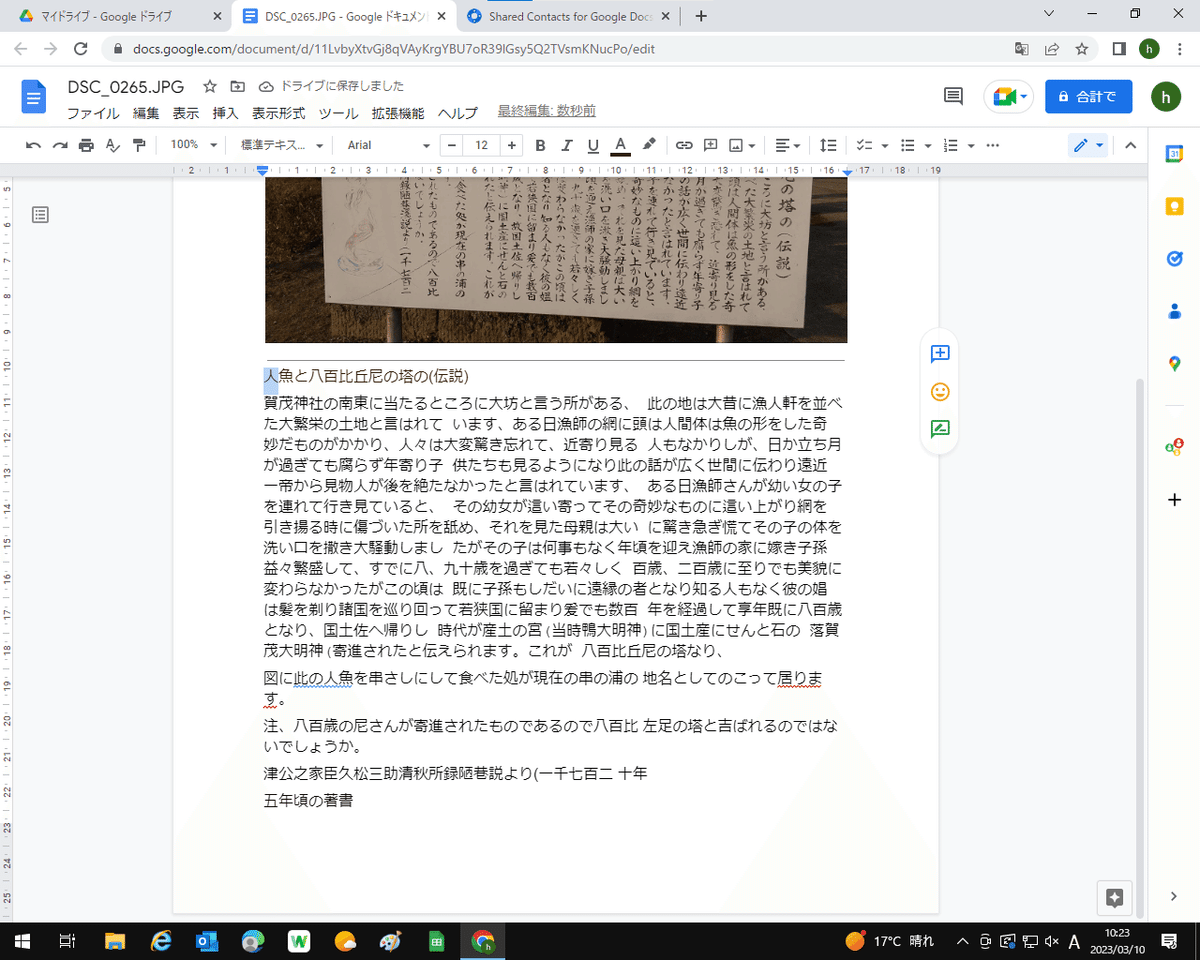Open 拡張機能 menu
Image resolution: width=1200 pixels, height=960 pixels.
(x=398, y=113)
